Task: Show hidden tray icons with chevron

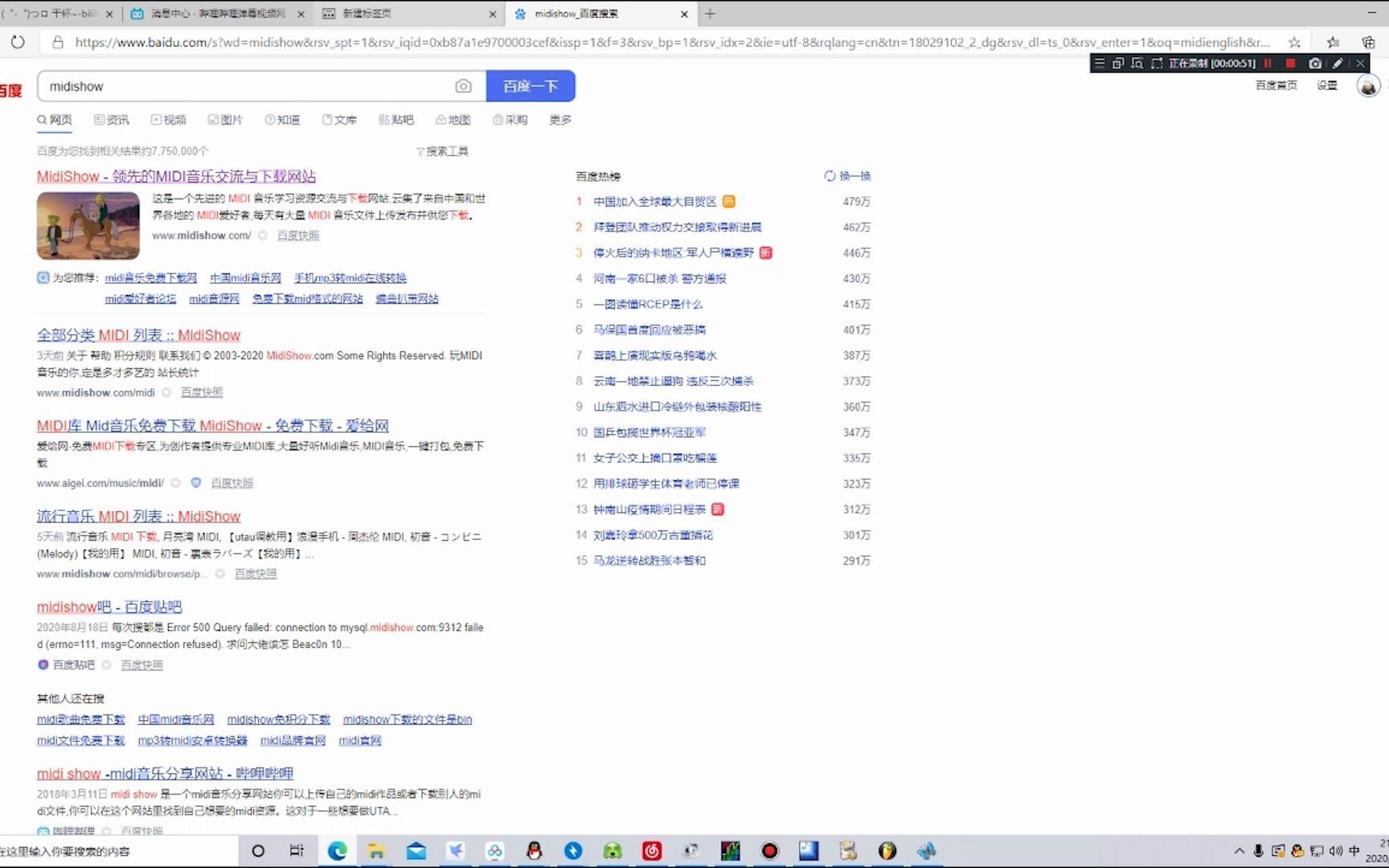Action: [1239, 851]
